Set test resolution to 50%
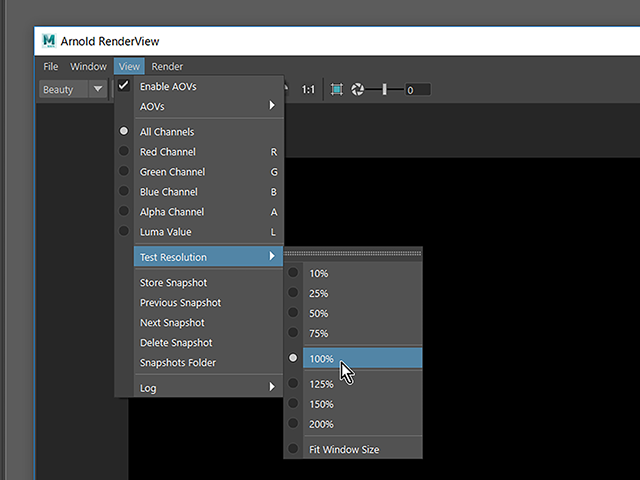640x480 pixels. [353, 313]
